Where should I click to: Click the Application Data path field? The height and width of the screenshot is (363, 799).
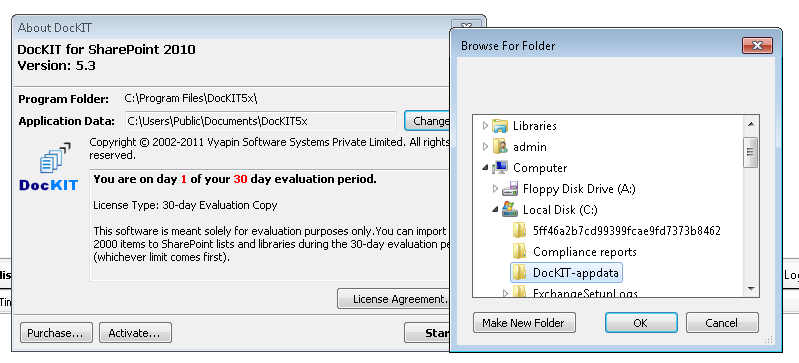coord(261,121)
